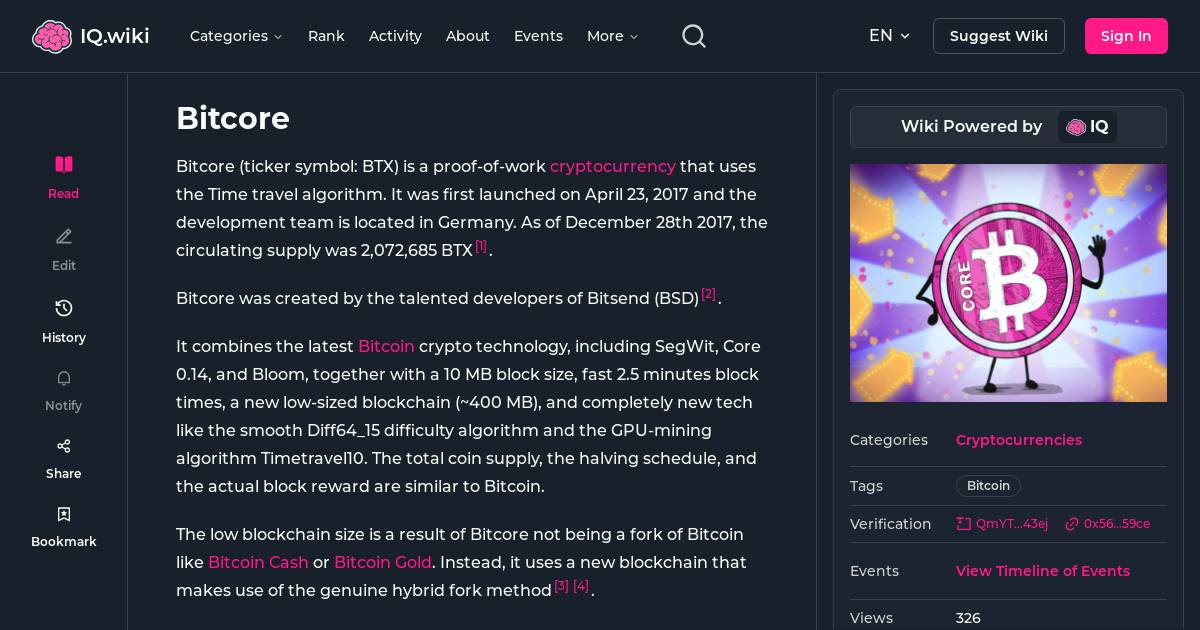The image size is (1200, 630).
Task: Open the search magnifier icon
Action: [x=694, y=36]
